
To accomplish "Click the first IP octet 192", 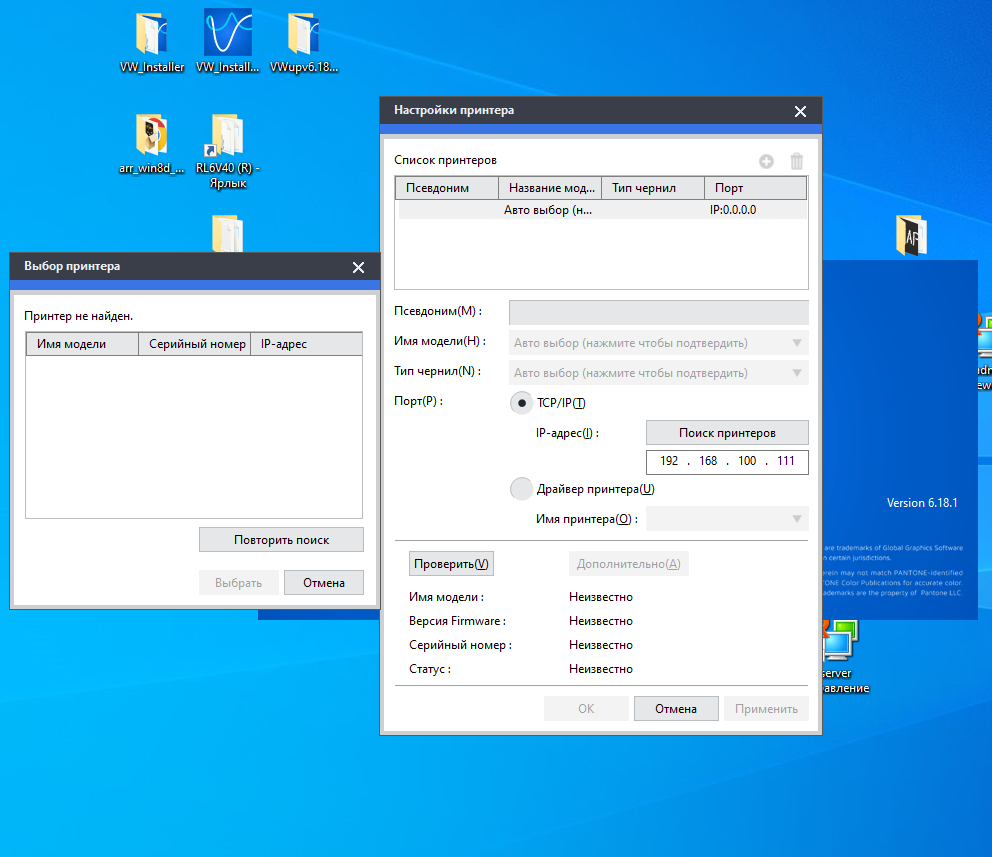I will tap(669, 461).
